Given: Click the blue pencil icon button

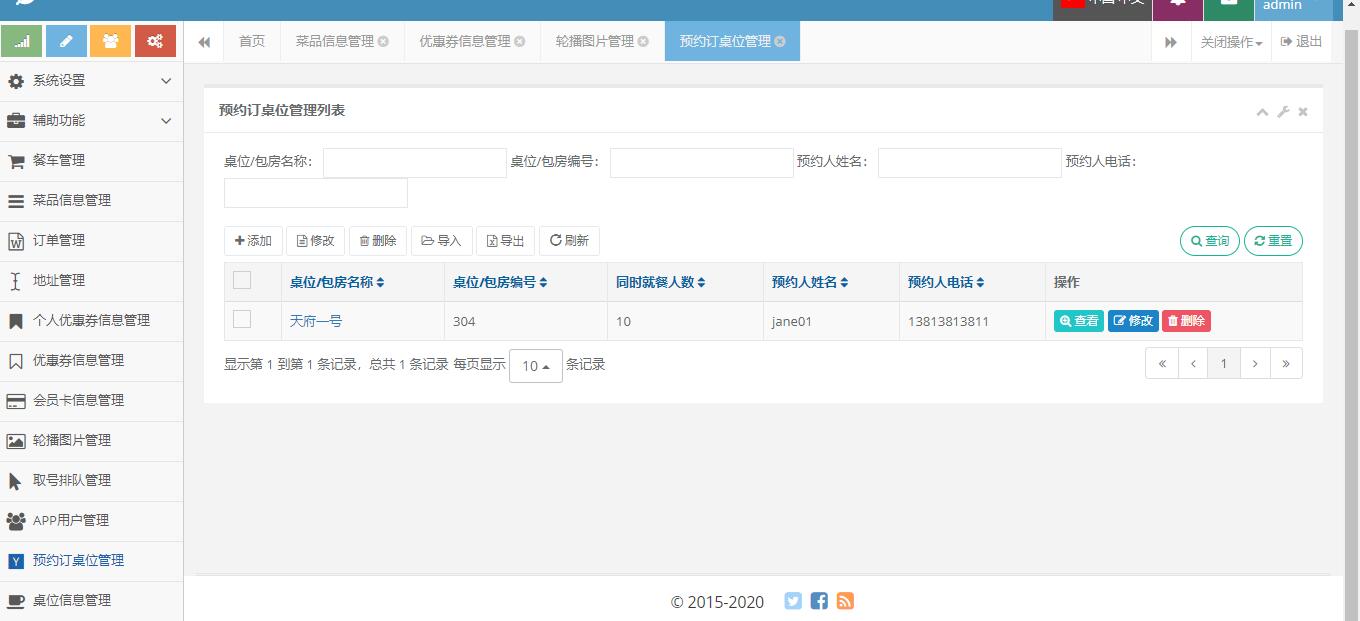Looking at the screenshot, I should pos(66,41).
